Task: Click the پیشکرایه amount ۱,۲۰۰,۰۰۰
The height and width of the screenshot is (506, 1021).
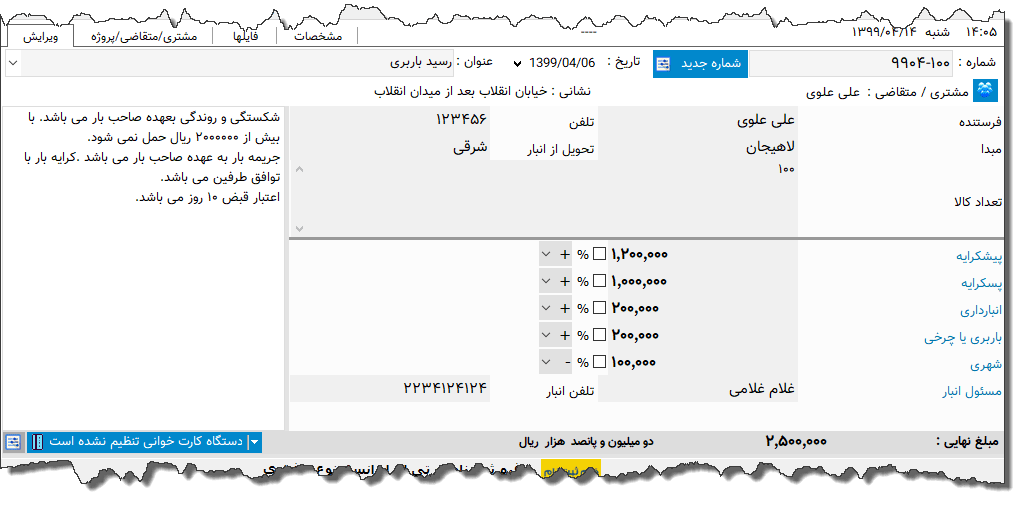Action: point(639,255)
